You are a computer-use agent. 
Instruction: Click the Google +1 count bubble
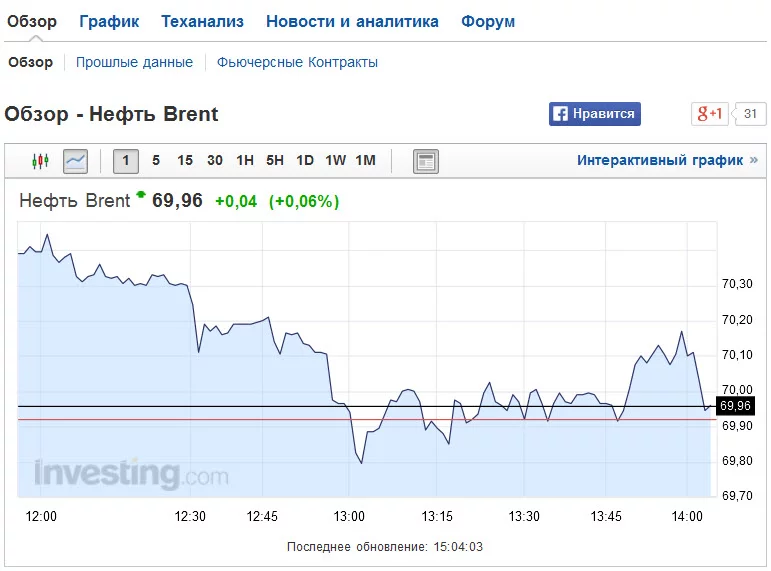(x=751, y=114)
